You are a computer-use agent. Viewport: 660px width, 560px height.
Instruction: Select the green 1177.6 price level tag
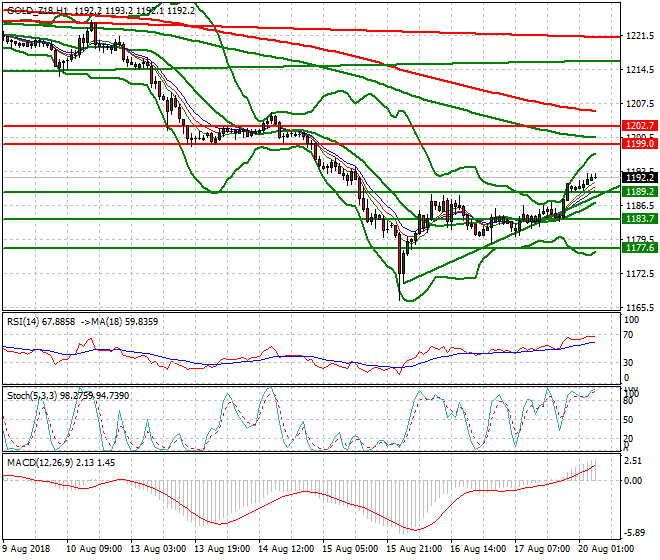tap(638, 247)
